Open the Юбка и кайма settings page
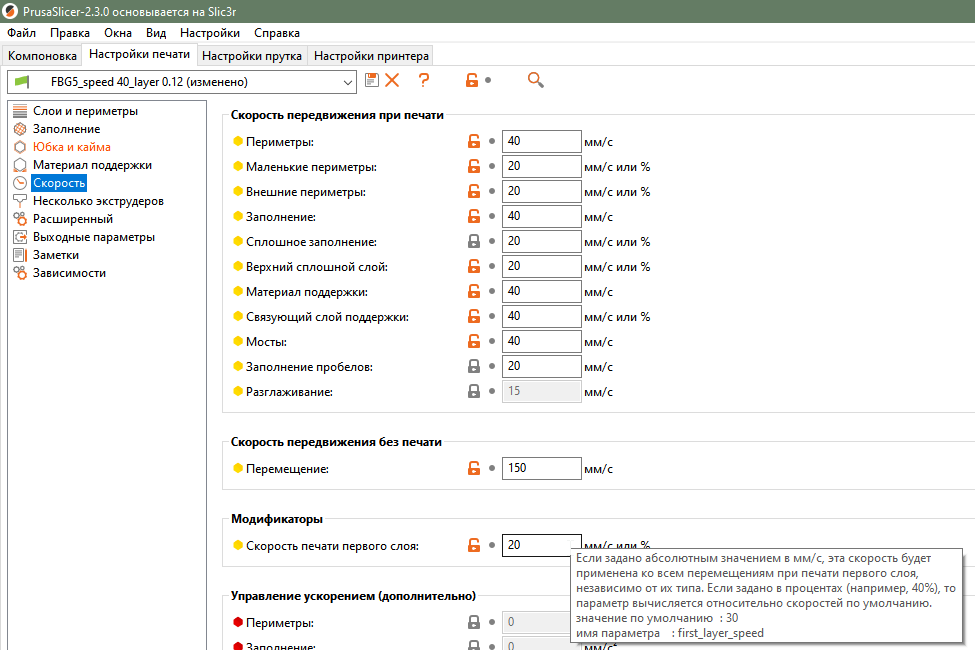The height and width of the screenshot is (650, 975). tap(71, 147)
